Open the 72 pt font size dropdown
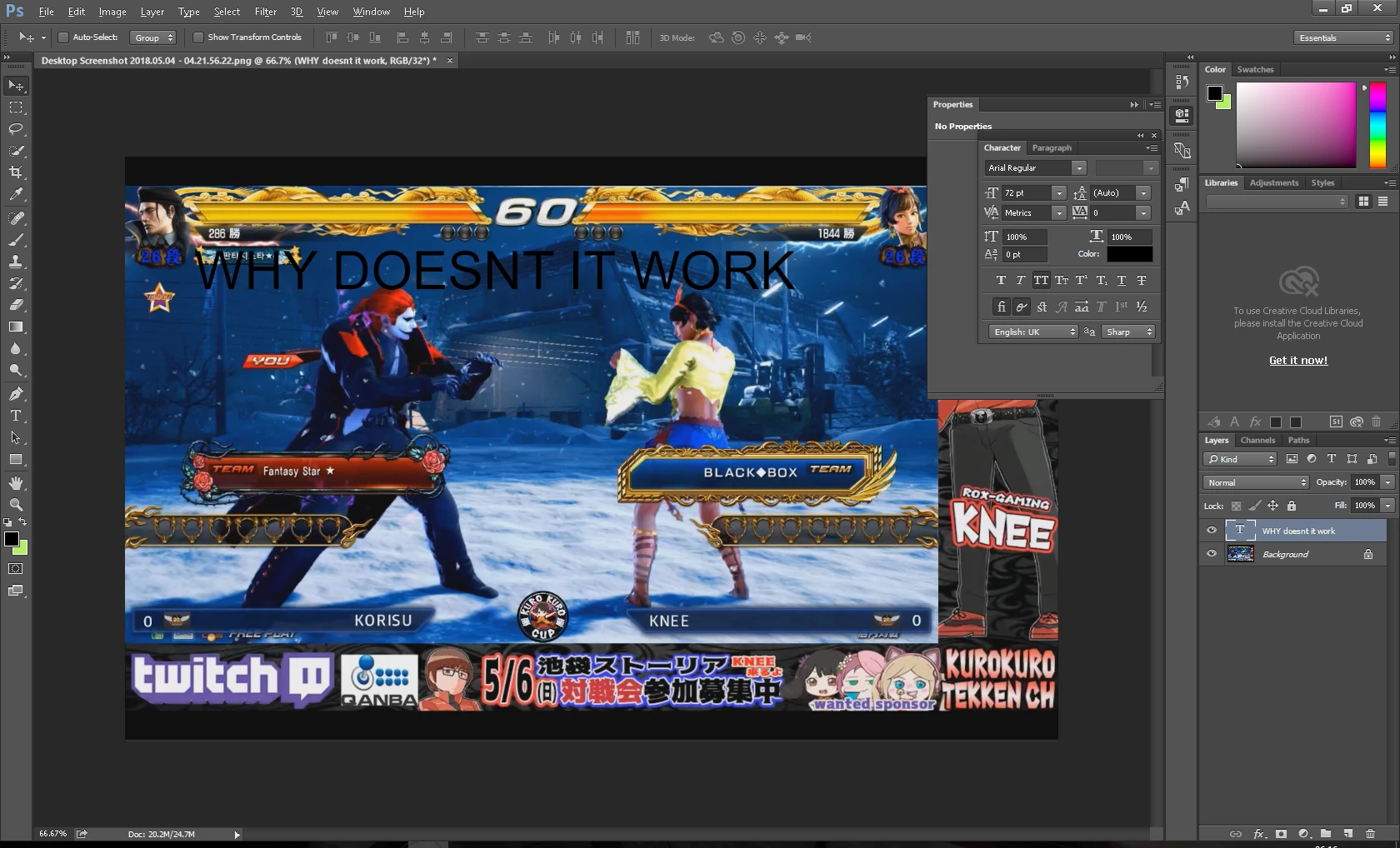The width and height of the screenshot is (1400, 848). click(1059, 193)
